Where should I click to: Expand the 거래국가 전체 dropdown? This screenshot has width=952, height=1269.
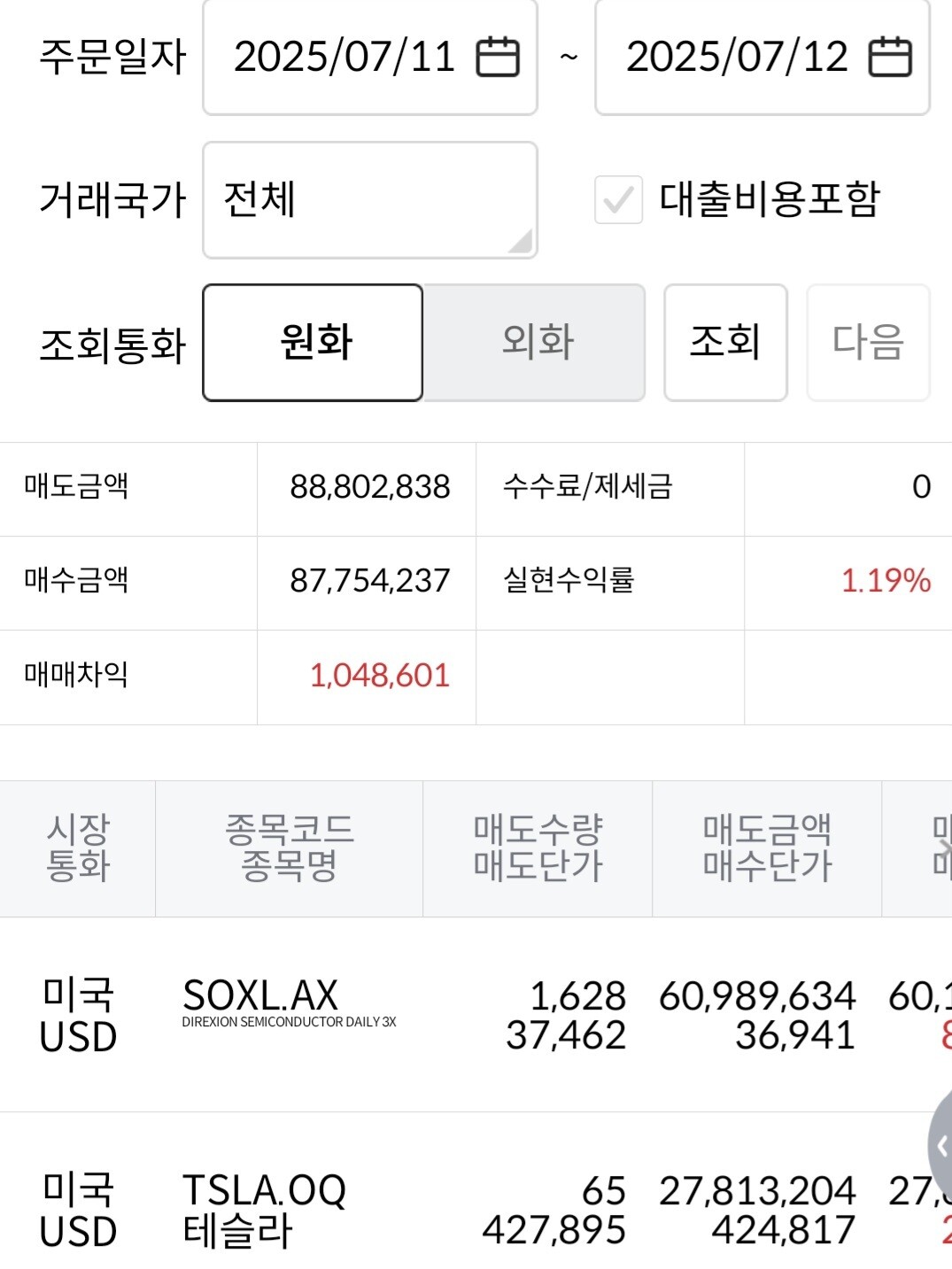pyautogui.click(x=369, y=200)
